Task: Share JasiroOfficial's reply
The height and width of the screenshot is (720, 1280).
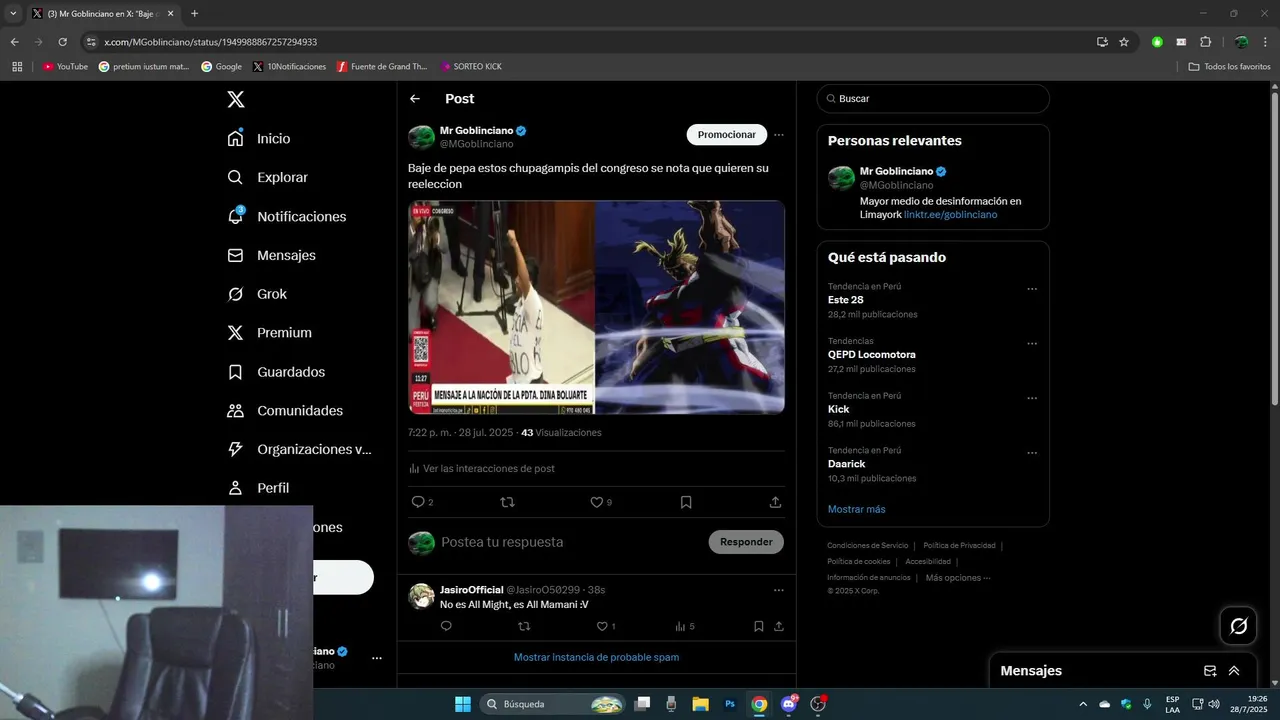Action: 779,626
